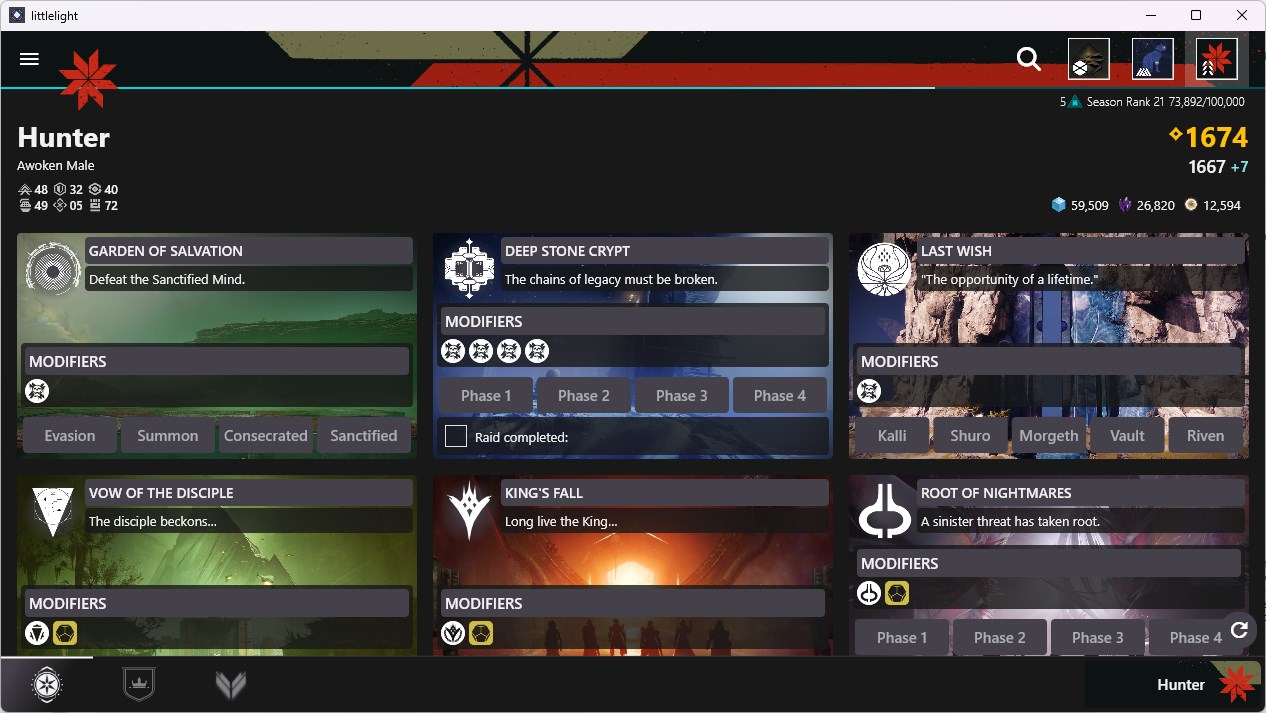This screenshot has height=713, width=1266.
Task: Click the Deep Stone Crypt raid icon
Action: click(469, 268)
